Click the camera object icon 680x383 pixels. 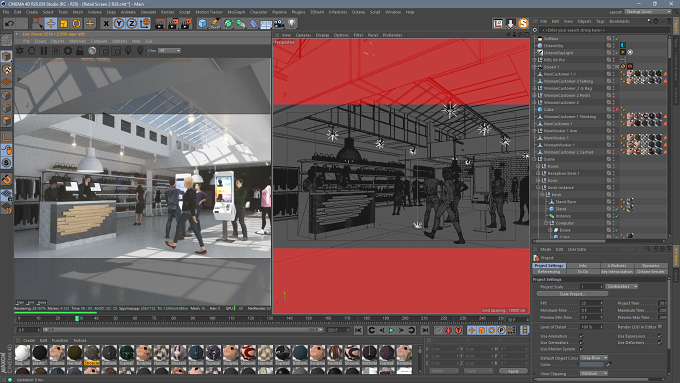point(279,23)
